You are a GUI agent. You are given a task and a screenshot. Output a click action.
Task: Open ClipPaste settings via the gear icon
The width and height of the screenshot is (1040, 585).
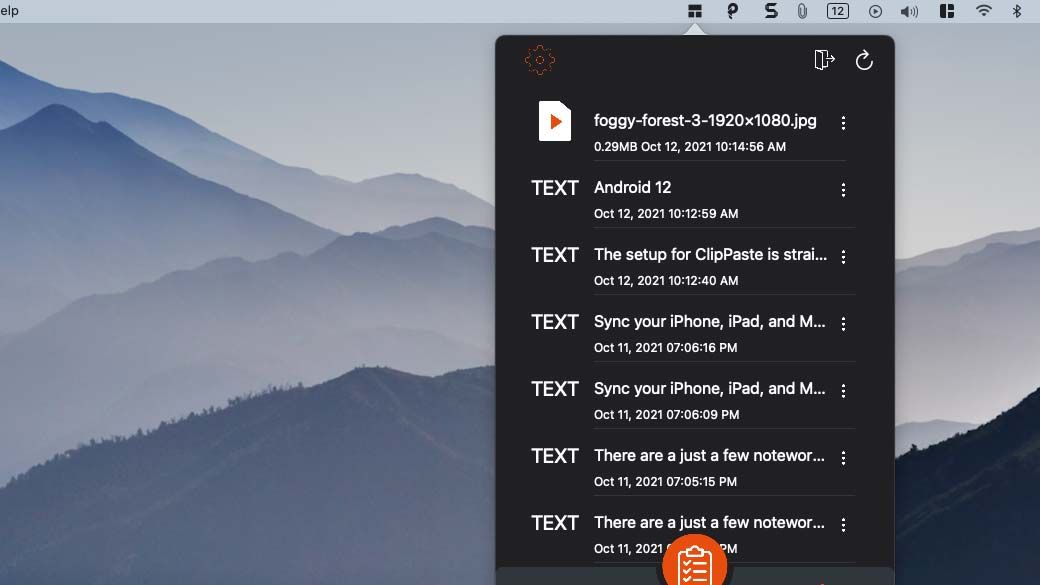(x=539, y=59)
